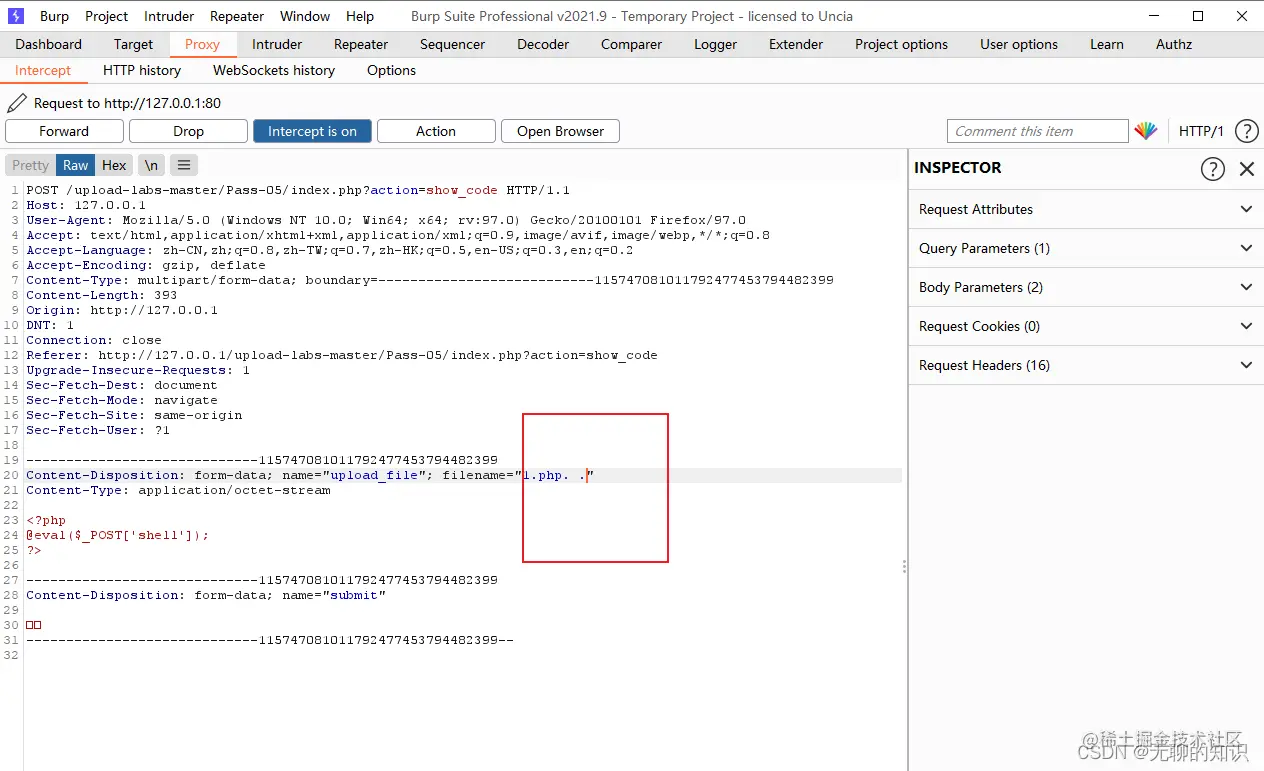Open the highlight color picker icon
The image size is (1264, 771).
point(1146,131)
